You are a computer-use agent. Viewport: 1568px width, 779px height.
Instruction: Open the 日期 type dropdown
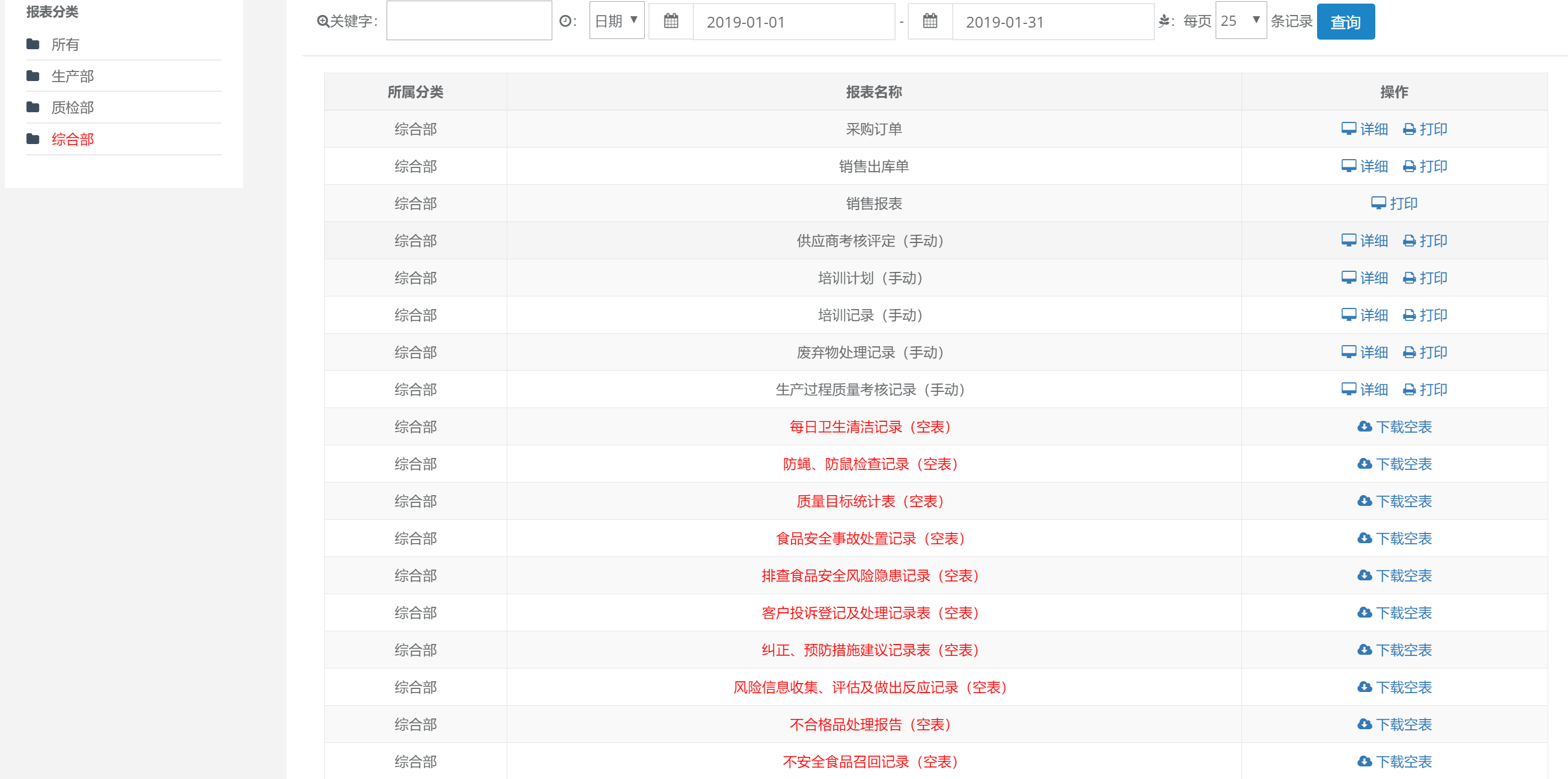point(616,21)
